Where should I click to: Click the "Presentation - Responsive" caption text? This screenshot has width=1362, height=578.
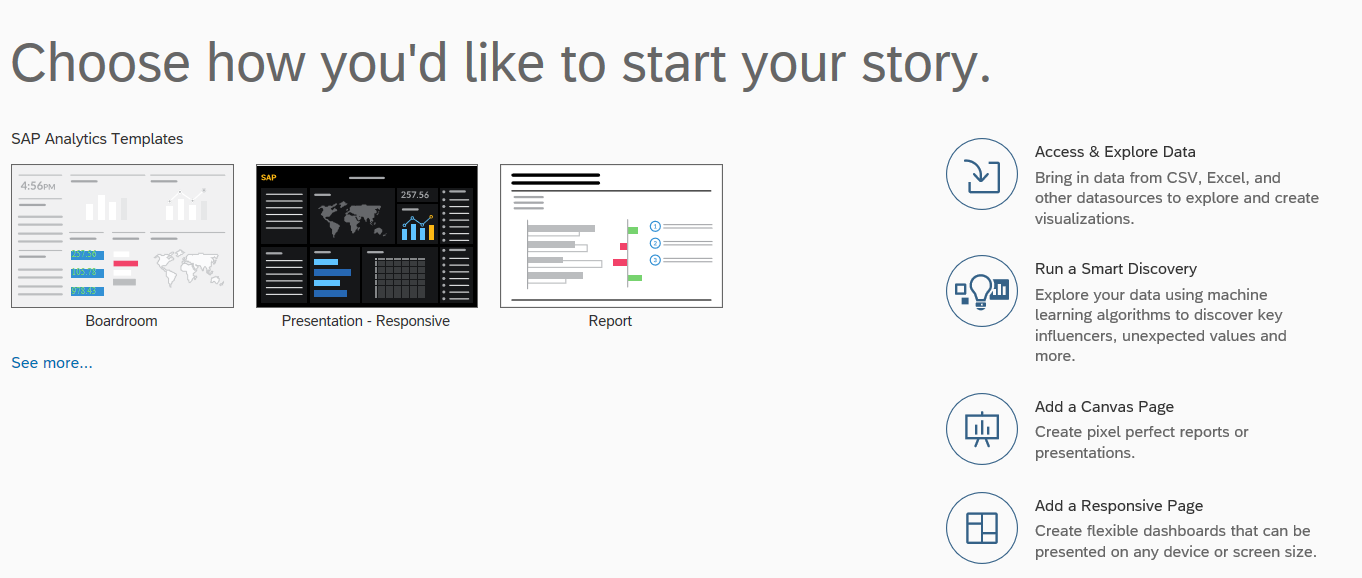tap(366, 321)
